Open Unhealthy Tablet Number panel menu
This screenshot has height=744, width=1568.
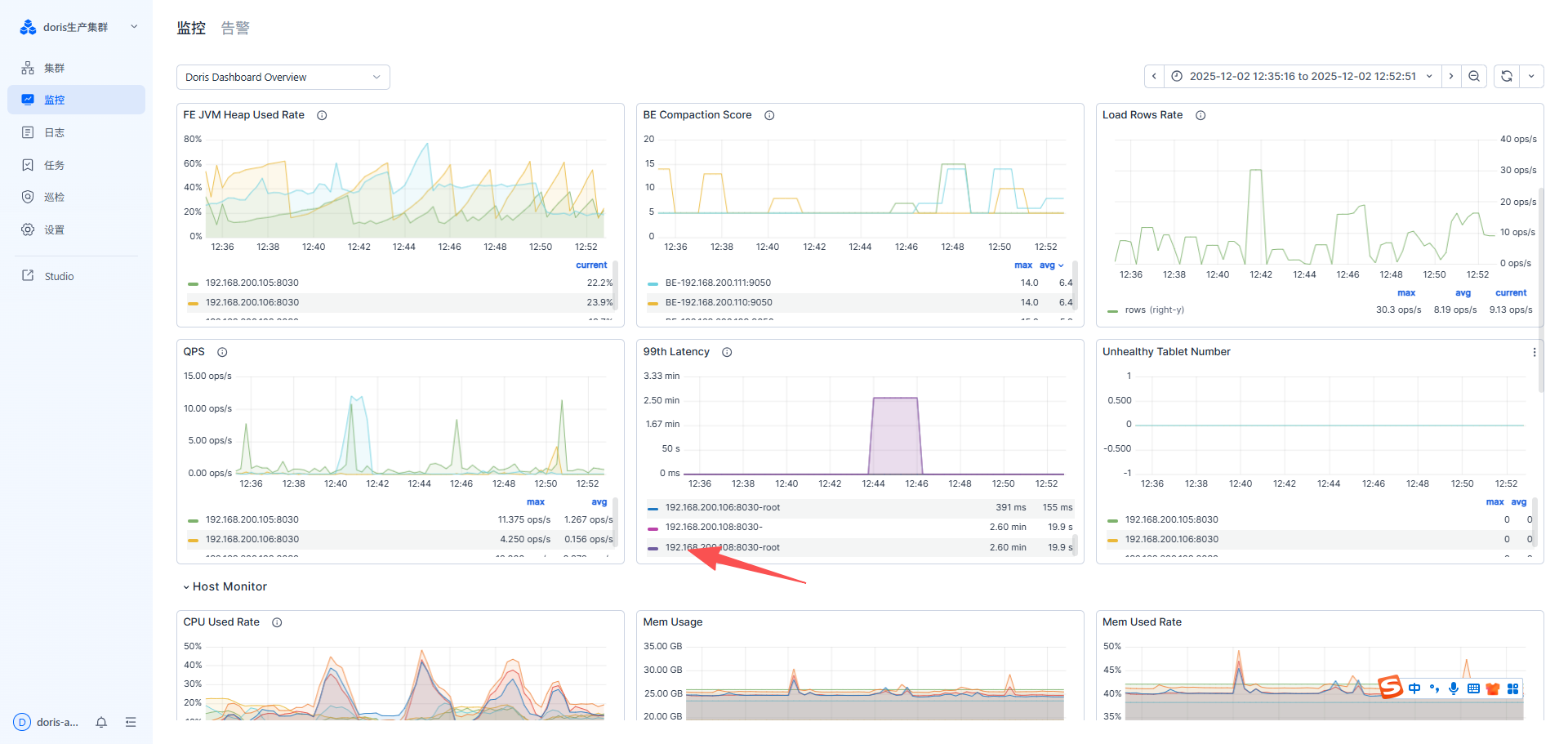[x=1534, y=352]
